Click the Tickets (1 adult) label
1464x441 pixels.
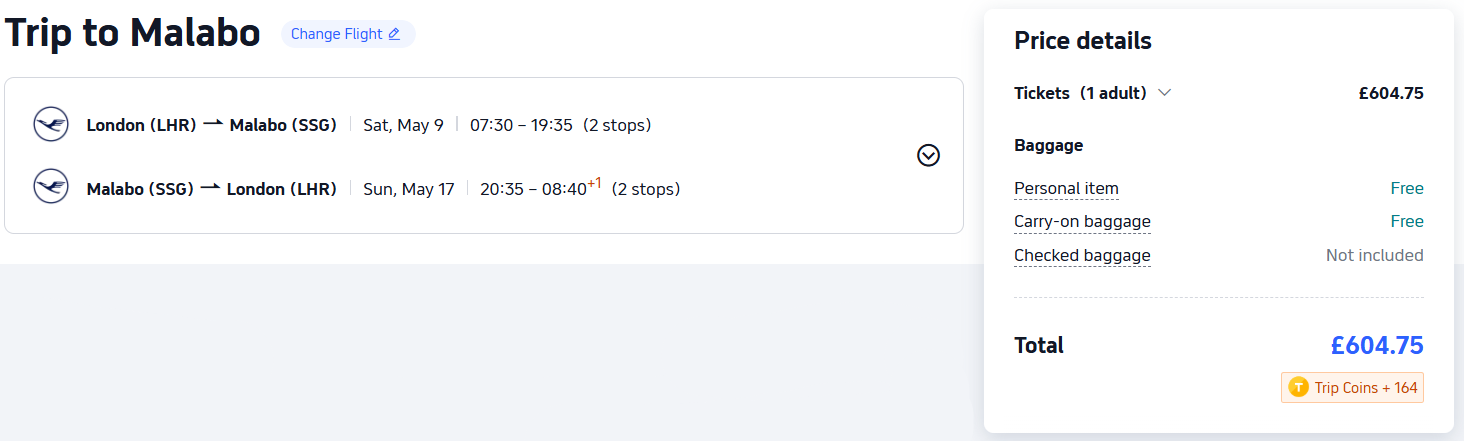pyautogui.click(x=1080, y=93)
